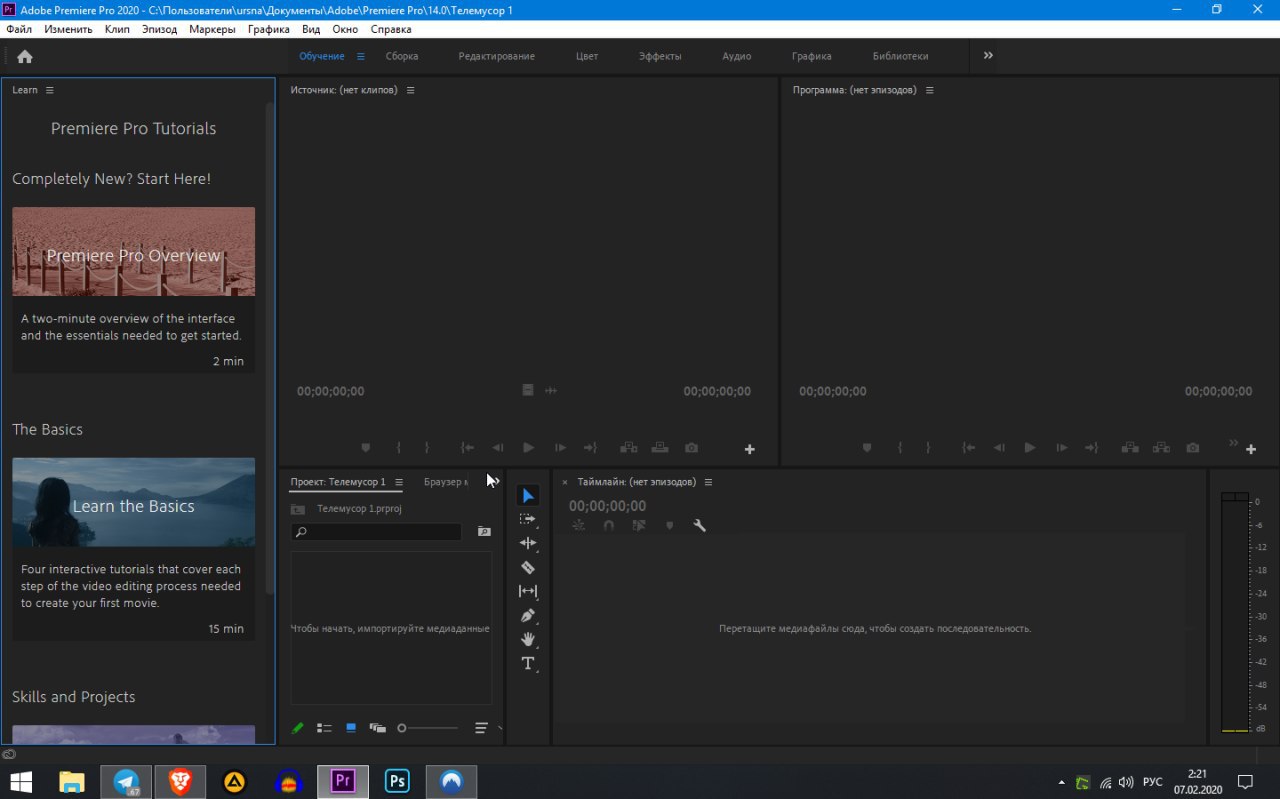
Task: Switch Project panel to Icon view
Action: coord(351,728)
